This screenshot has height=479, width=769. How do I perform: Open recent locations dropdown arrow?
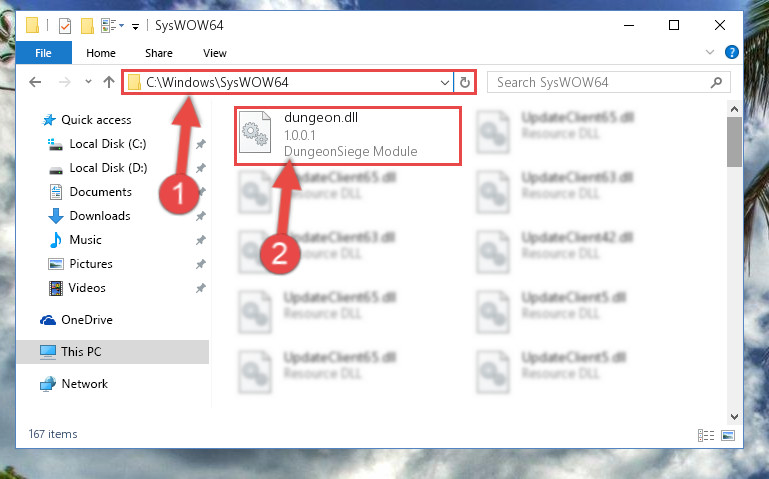click(88, 82)
